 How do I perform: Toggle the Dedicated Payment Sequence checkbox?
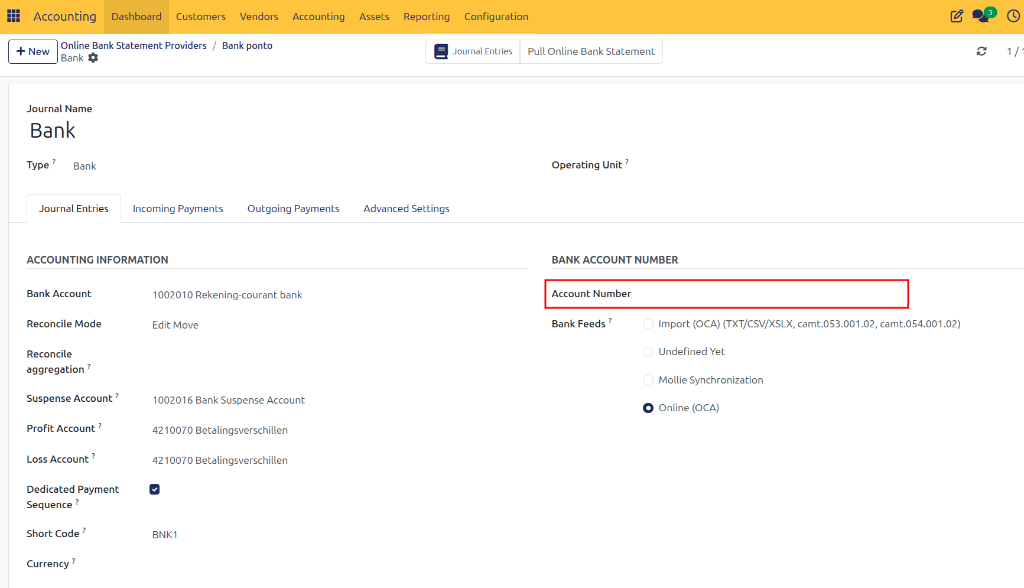155,489
